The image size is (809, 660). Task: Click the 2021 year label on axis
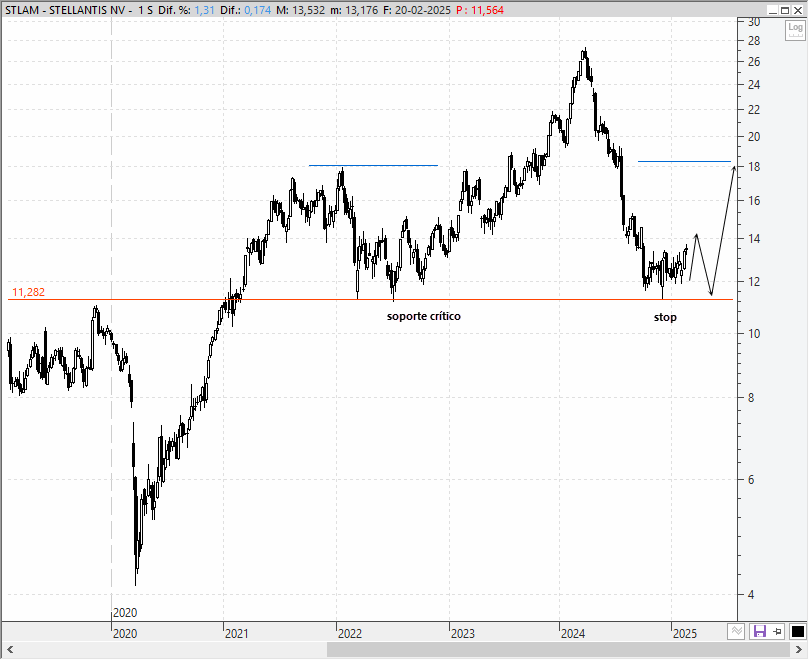pos(237,634)
